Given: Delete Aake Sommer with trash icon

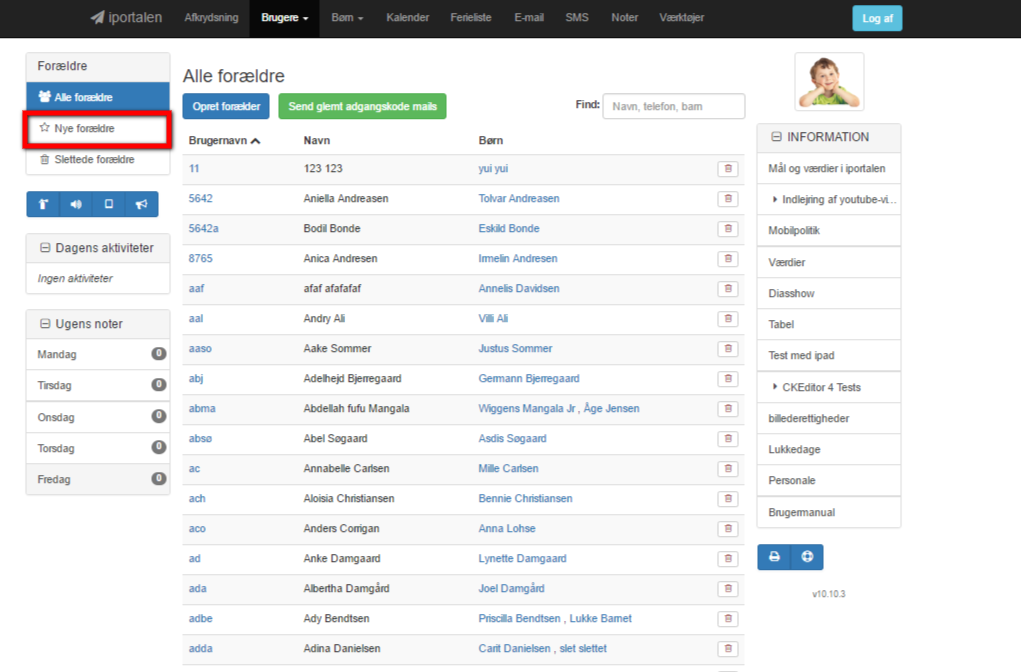Looking at the screenshot, I should tap(728, 348).
